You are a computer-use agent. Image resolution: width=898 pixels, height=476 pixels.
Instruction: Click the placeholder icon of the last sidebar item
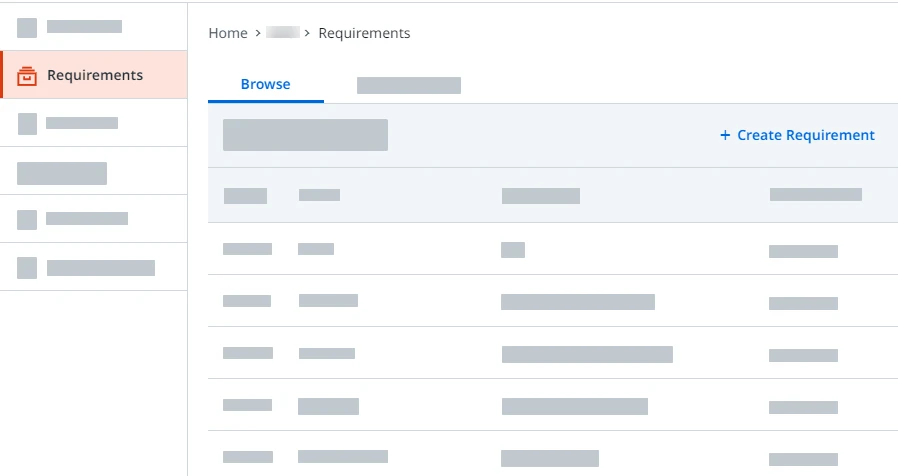[x=27, y=268]
